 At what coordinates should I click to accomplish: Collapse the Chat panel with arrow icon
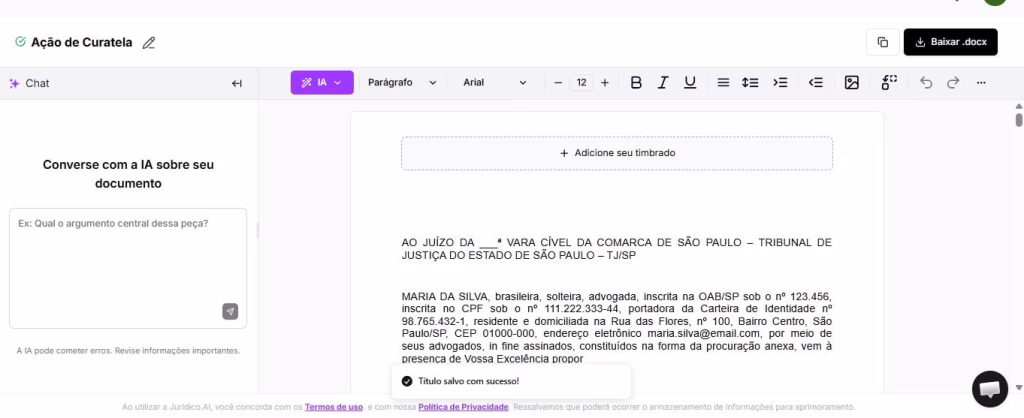(x=237, y=84)
